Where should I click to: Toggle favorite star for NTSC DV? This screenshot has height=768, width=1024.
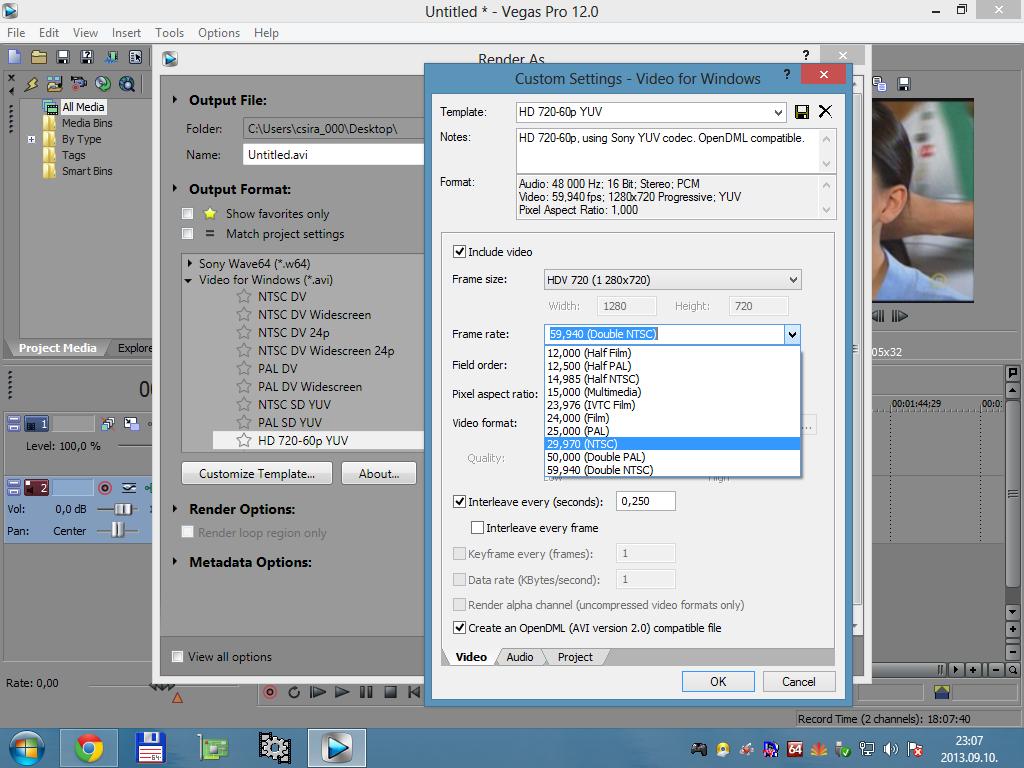[244, 296]
